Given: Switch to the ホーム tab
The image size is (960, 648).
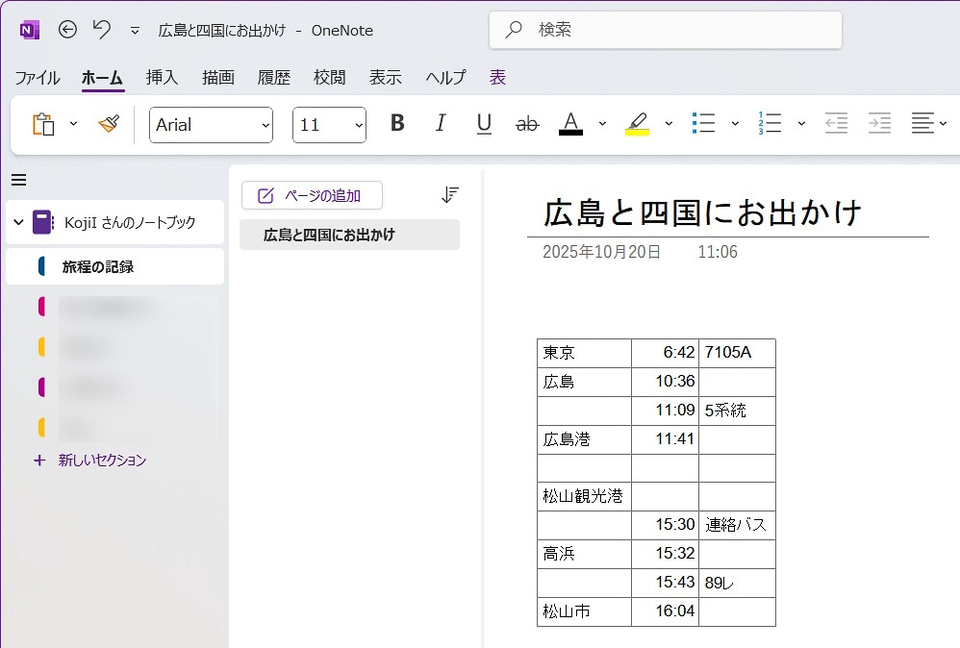Looking at the screenshot, I should coord(102,78).
